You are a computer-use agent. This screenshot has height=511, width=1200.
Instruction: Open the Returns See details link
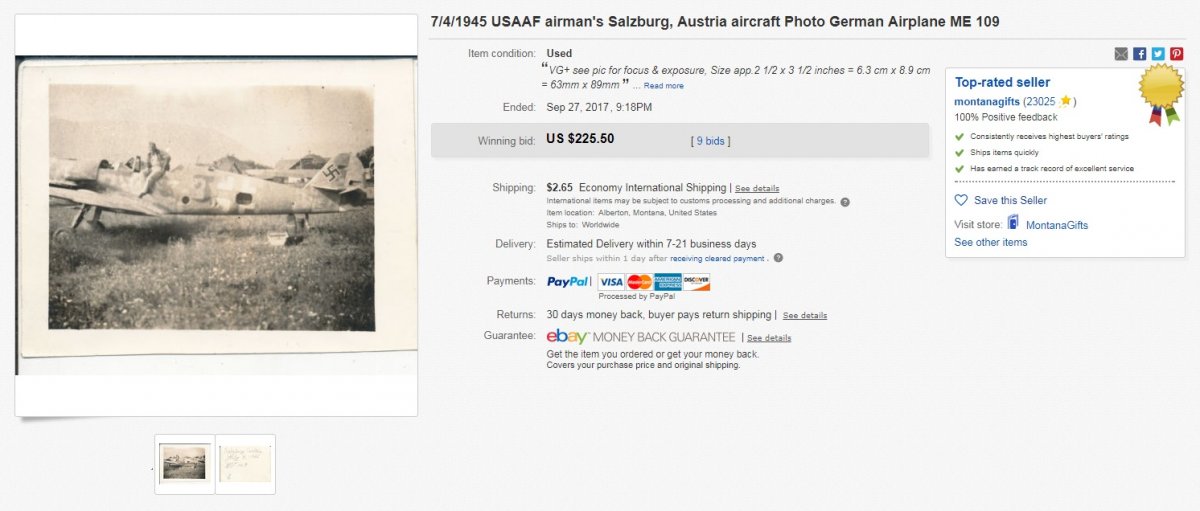pos(805,316)
